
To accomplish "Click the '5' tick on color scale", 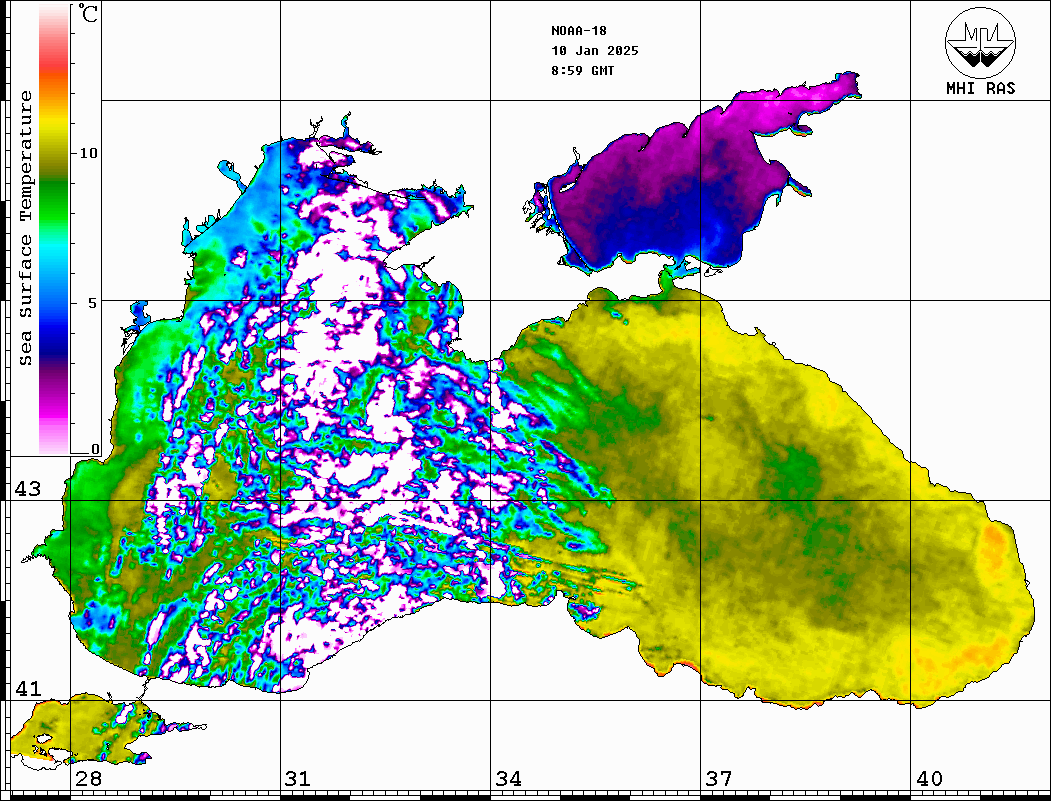I will pos(93,302).
